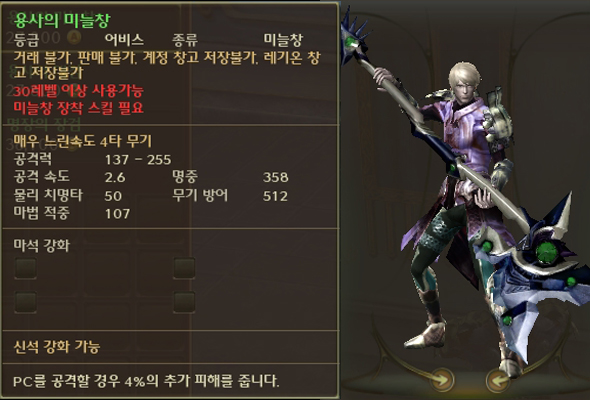Select the upper-left empty manastone slot

pos(26,268)
